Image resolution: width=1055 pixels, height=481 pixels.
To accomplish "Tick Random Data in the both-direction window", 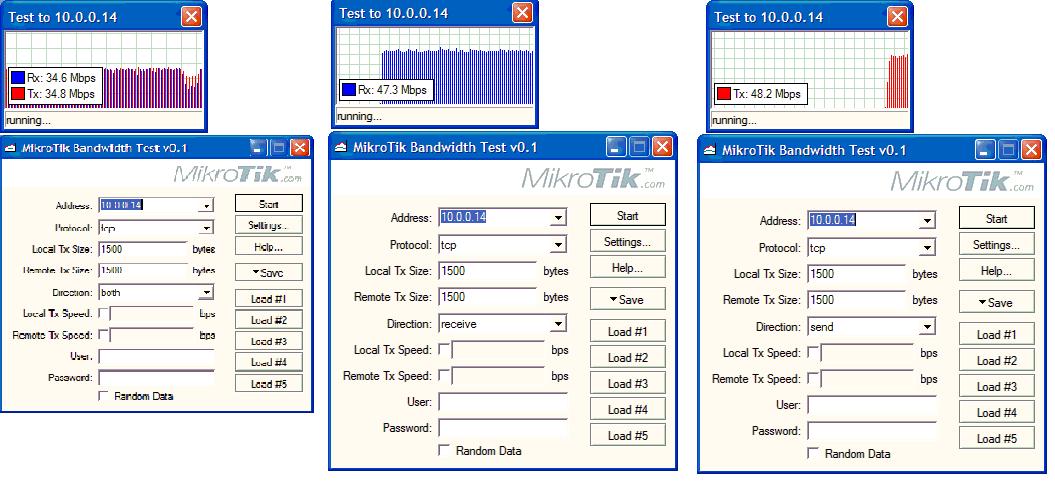I will click(104, 396).
